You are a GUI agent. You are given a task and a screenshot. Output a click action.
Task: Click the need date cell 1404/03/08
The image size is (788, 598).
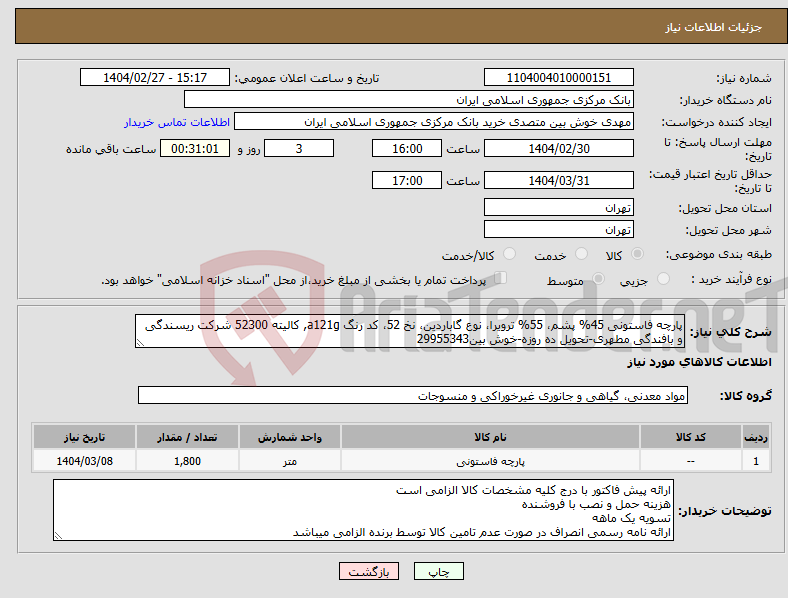pos(84,461)
